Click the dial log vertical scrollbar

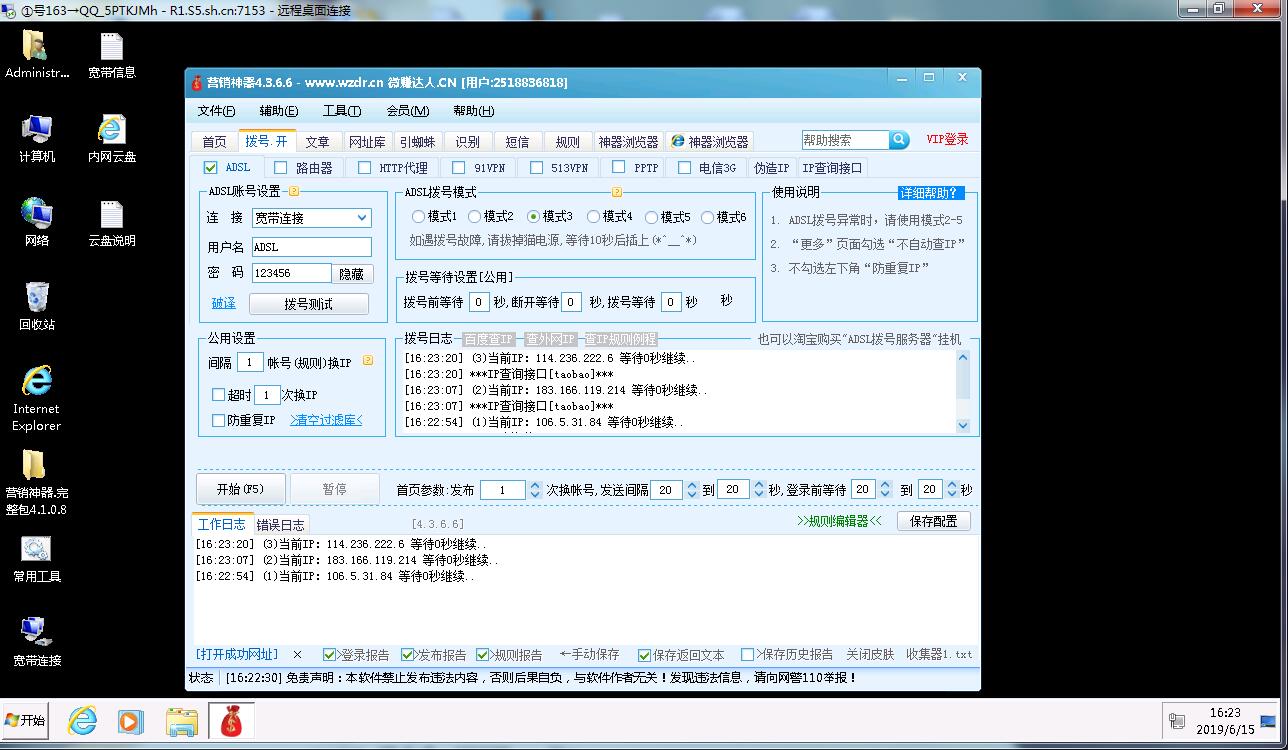click(963, 390)
